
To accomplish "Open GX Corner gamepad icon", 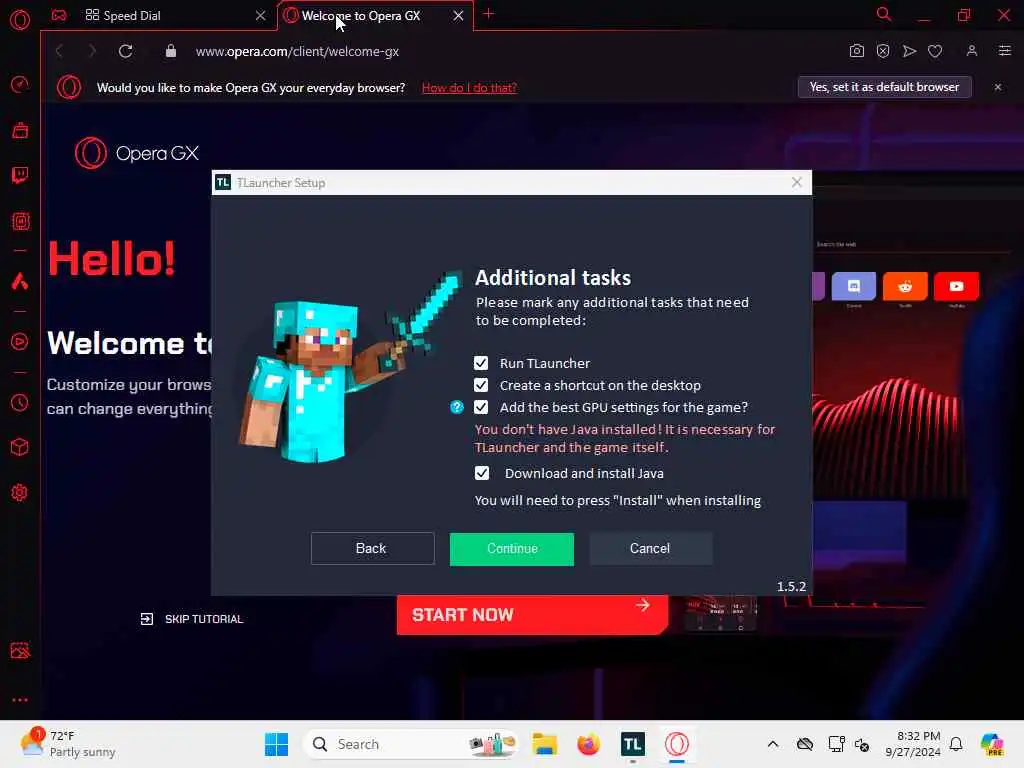I will [59, 15].
